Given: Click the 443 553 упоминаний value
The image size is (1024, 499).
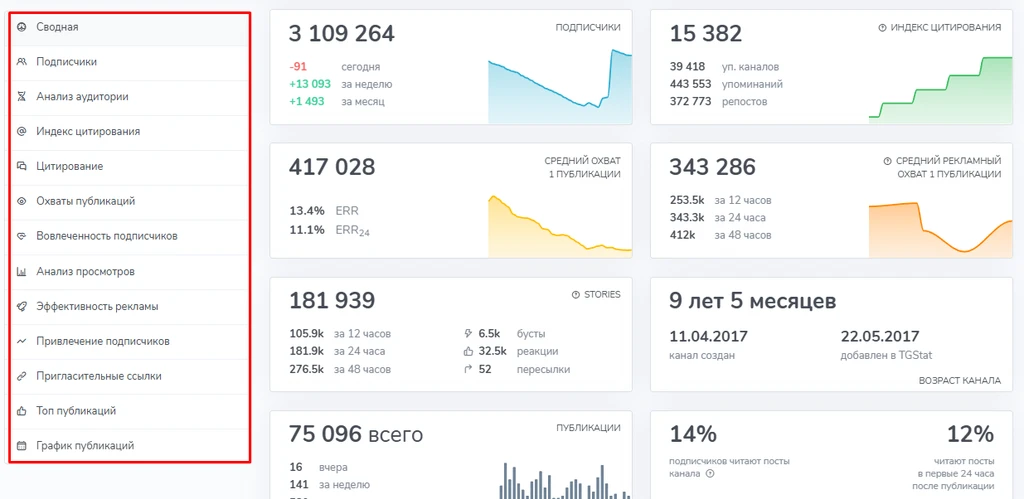Looking at the screenshot, I should pos(690,84).
